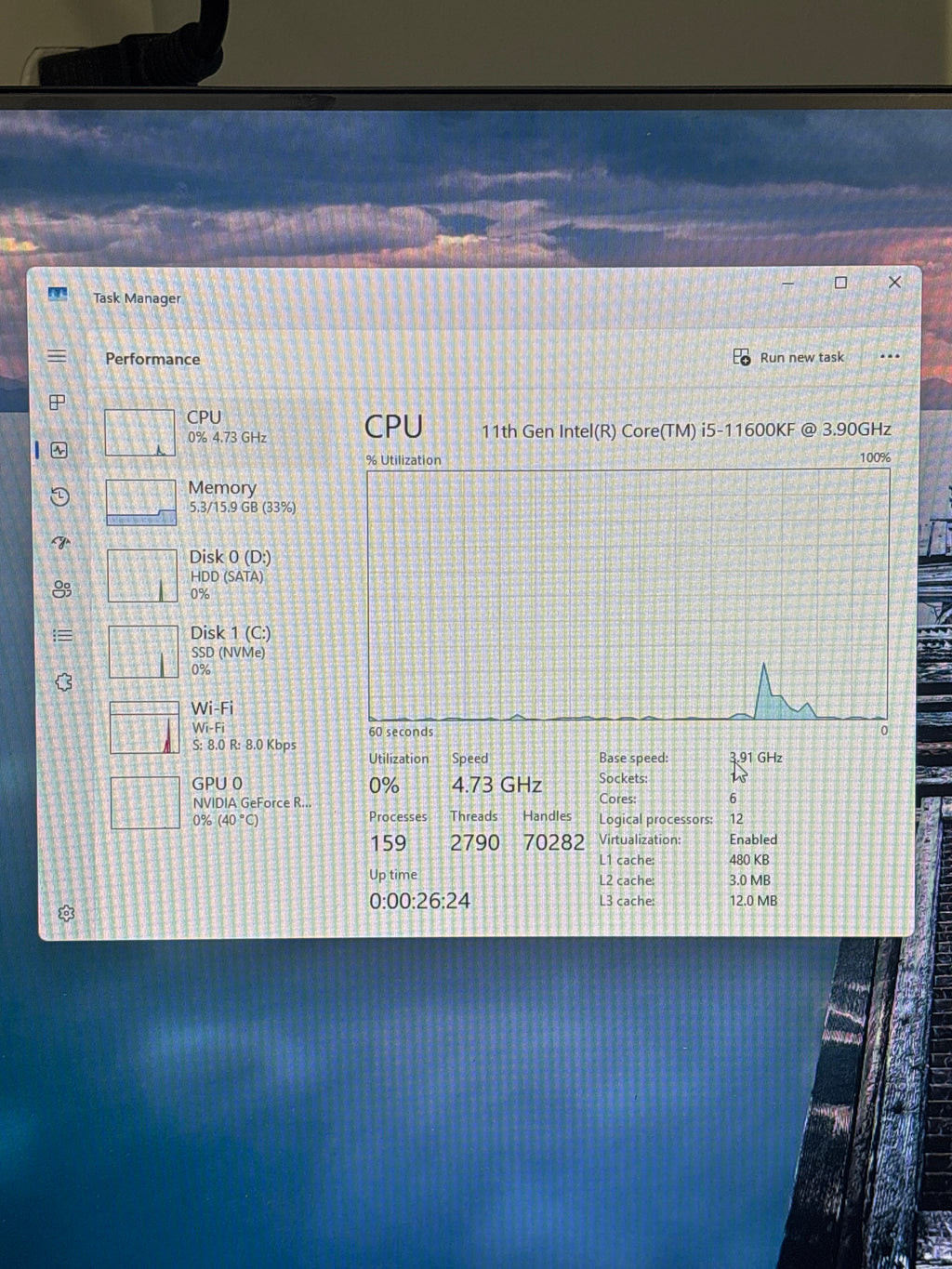952x1269 pixels.
Task: Select the Memory performance entry
Action: 218,502
